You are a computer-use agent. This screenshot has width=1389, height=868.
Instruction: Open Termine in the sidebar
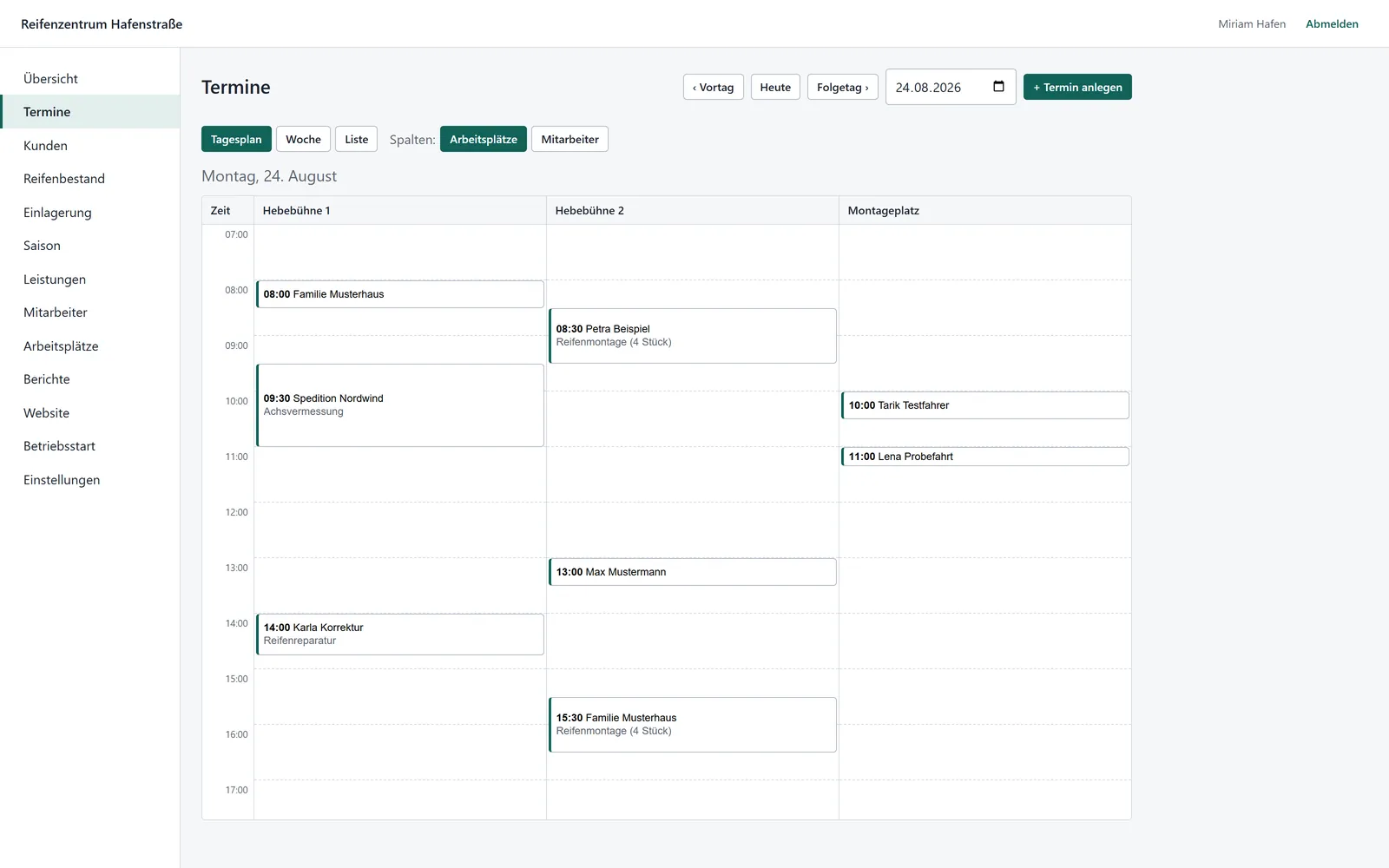90,112
